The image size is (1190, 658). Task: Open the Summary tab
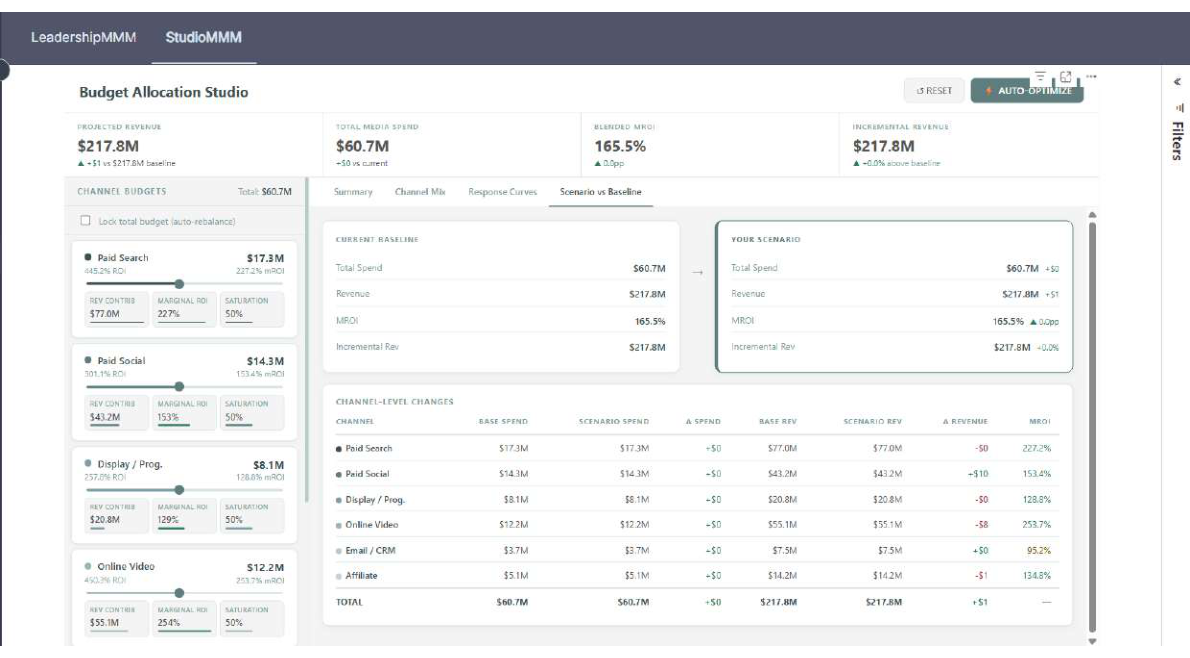click(x=353, y=192)
